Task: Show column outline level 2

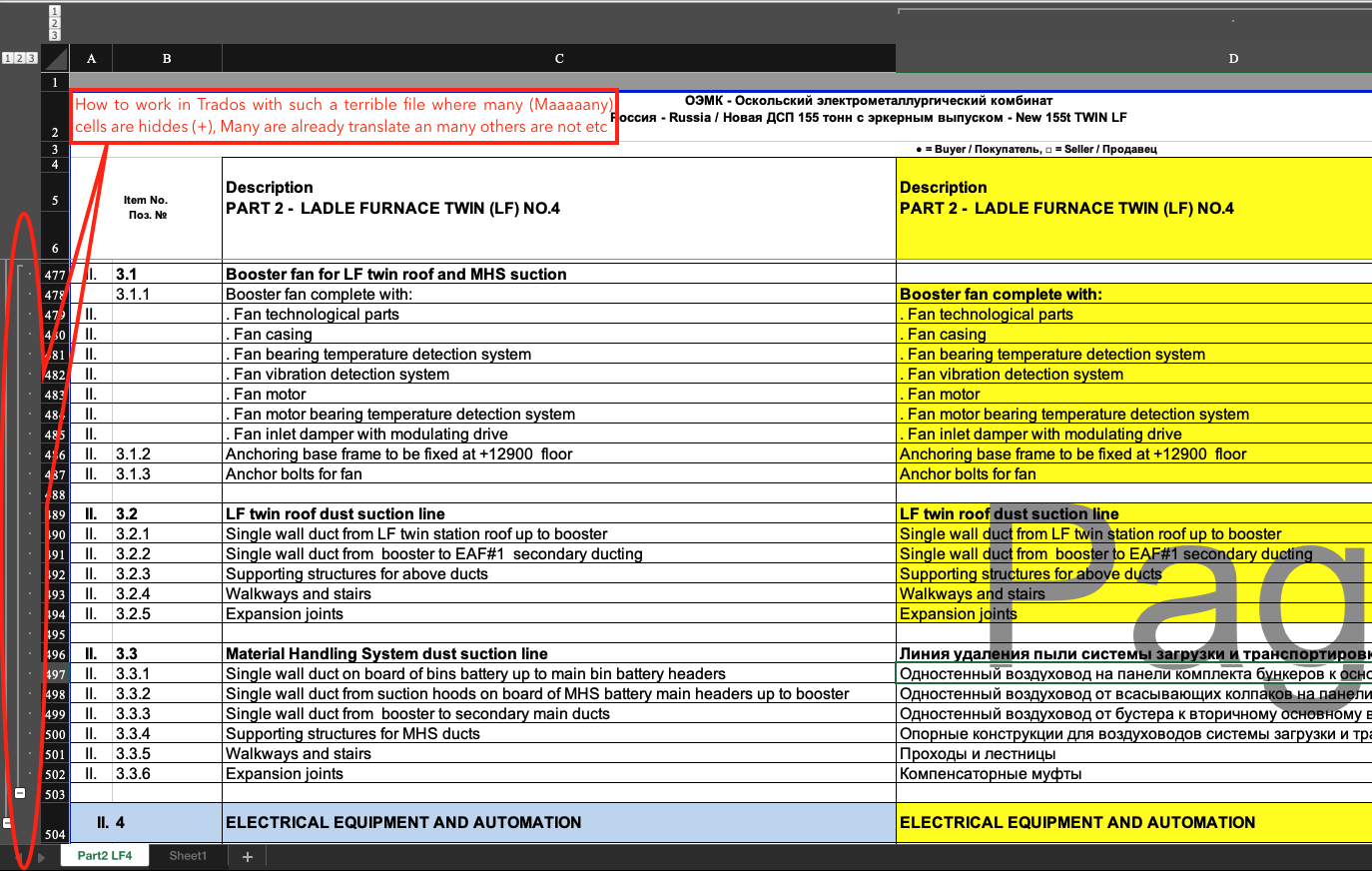Action: point(55,23)
